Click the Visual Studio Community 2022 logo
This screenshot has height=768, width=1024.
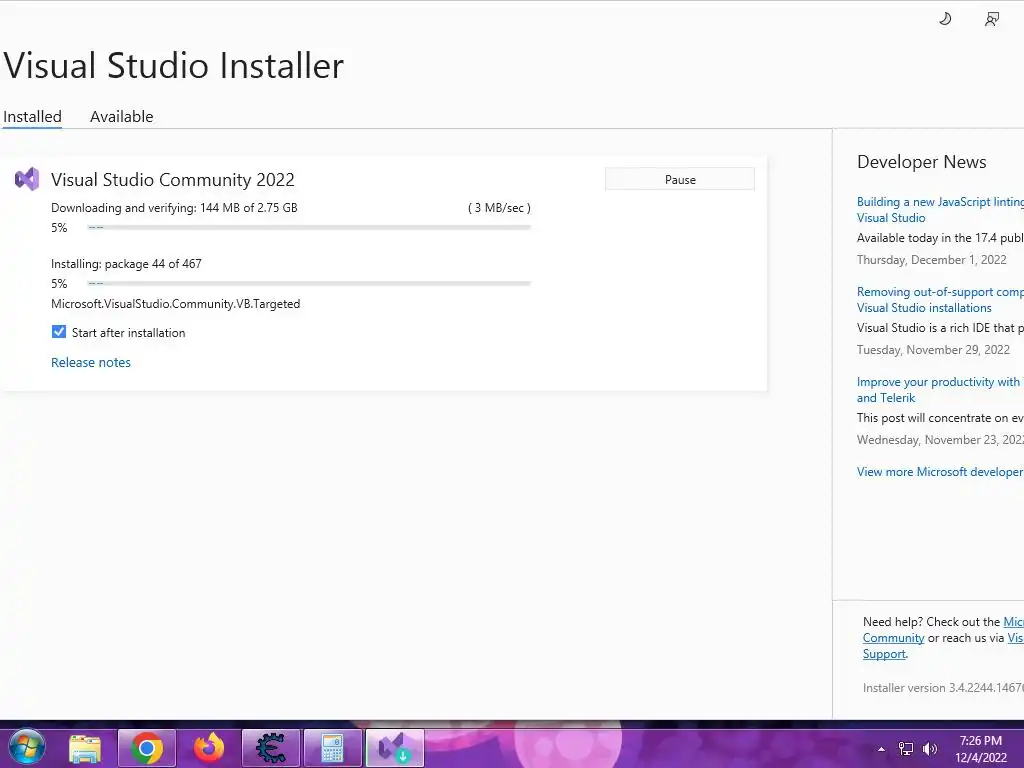pyautogui.click(x=27, y=179)
